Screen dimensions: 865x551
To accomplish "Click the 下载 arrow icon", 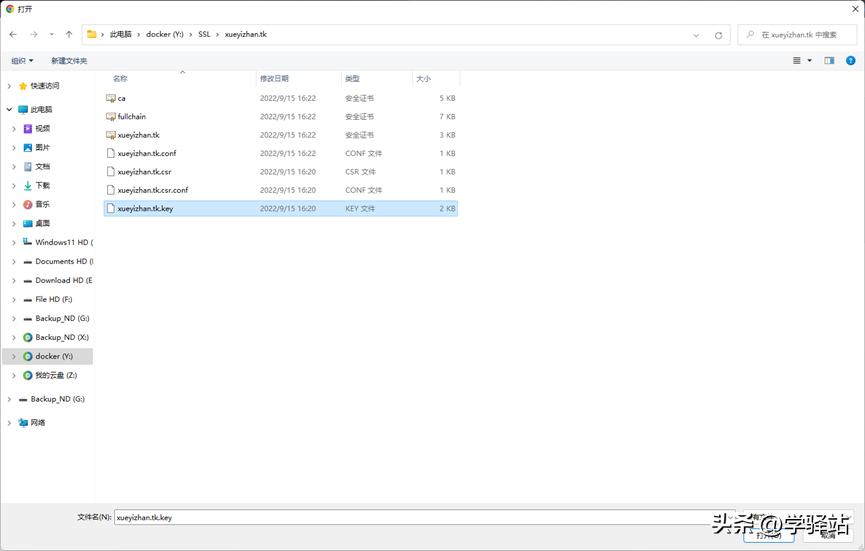I will 28,185.
